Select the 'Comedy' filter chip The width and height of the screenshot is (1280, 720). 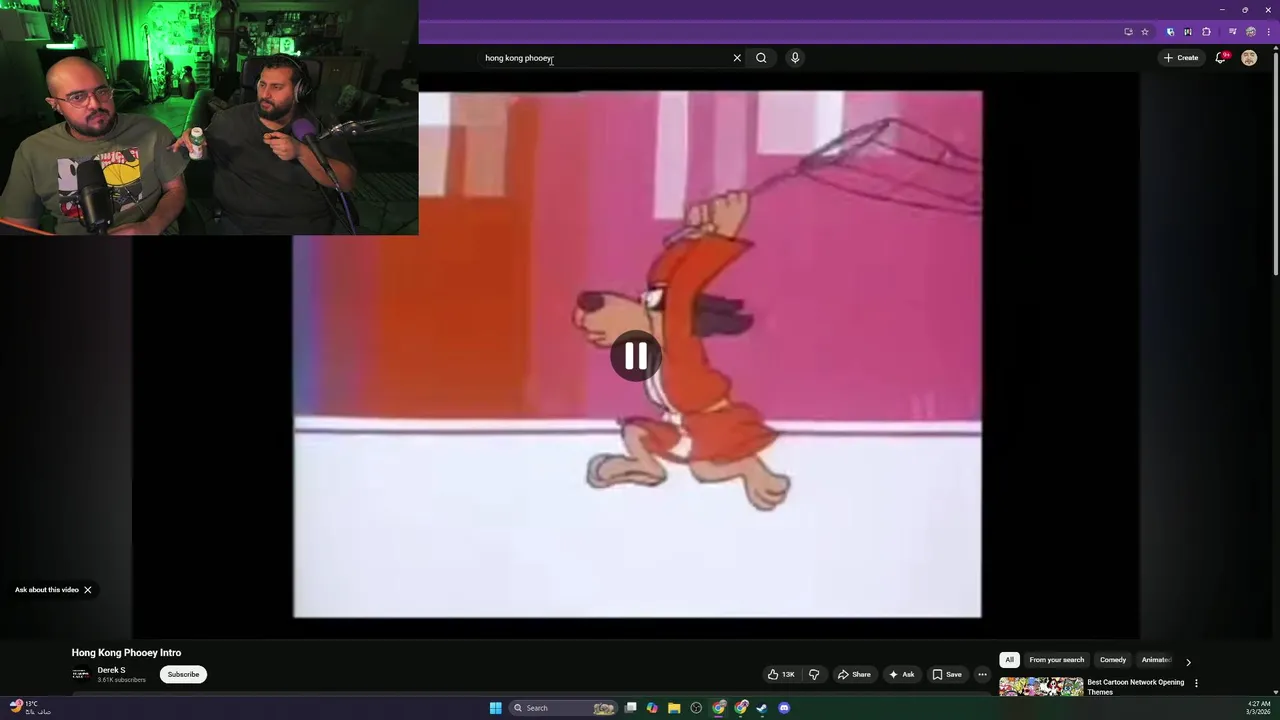(x=1113, y=660)
